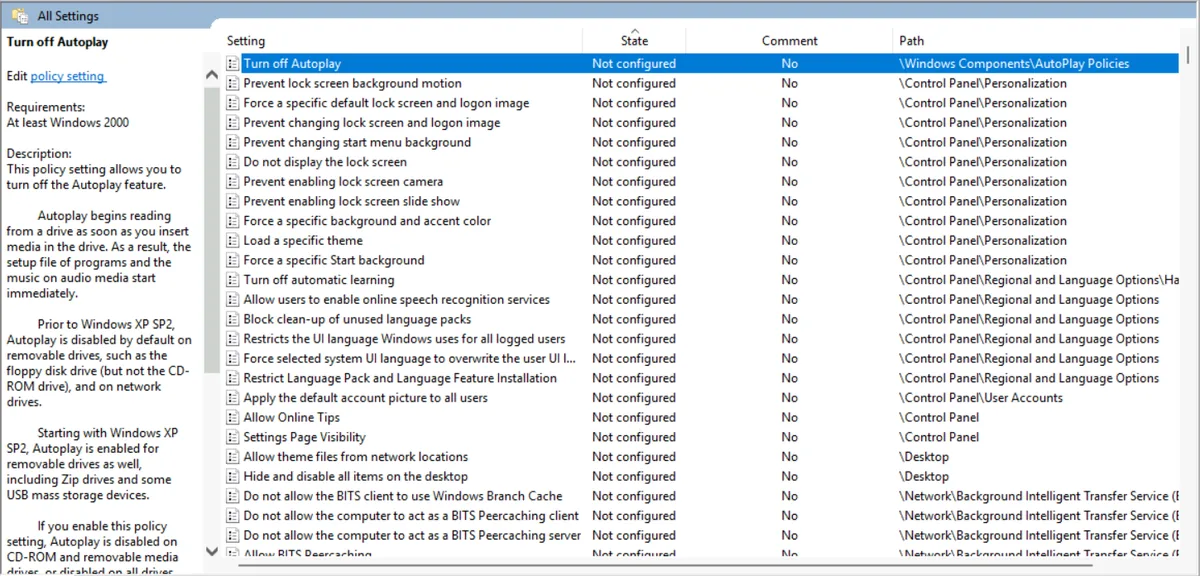
Task: Click policy icon beside Turn off Autoplay
Action: point(232,63)
